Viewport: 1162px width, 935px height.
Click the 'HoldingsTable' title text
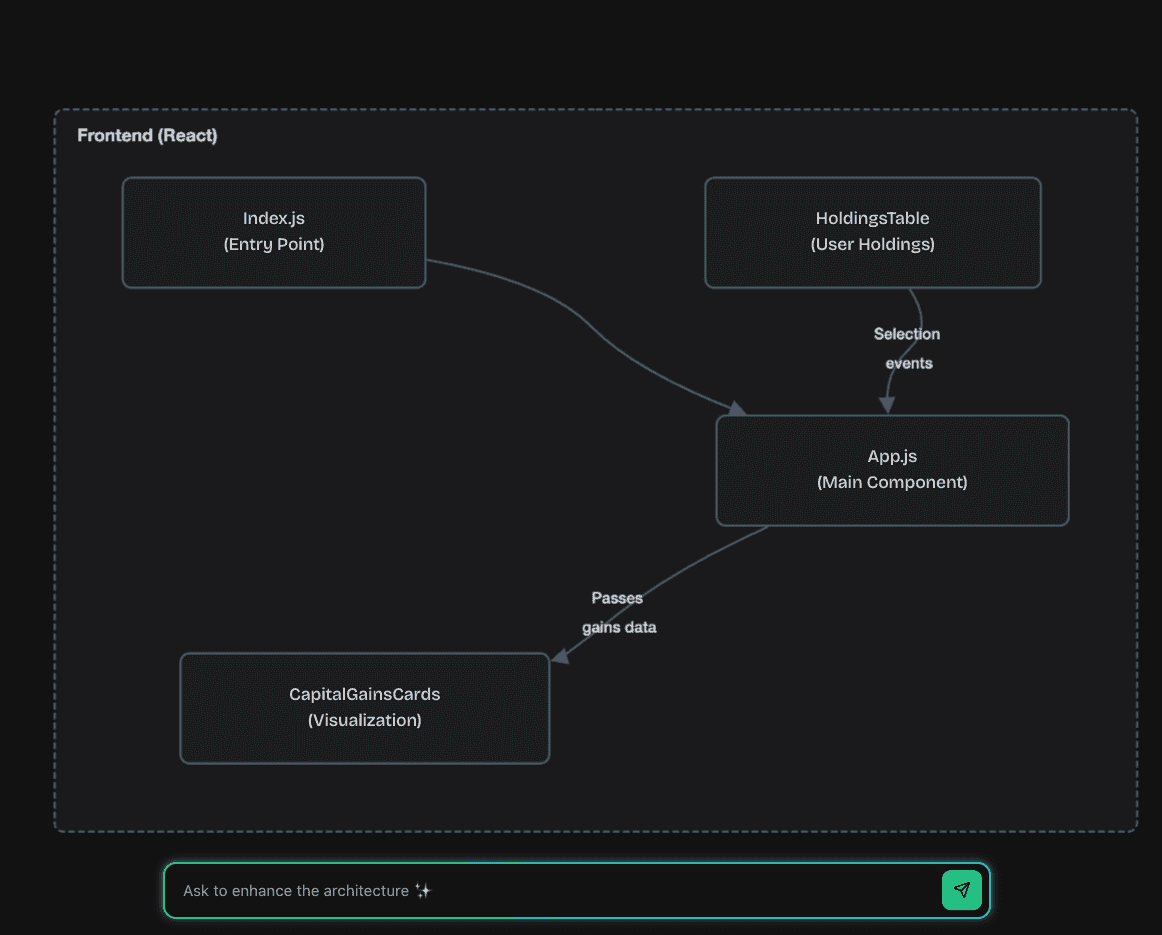tap(872, 218)
